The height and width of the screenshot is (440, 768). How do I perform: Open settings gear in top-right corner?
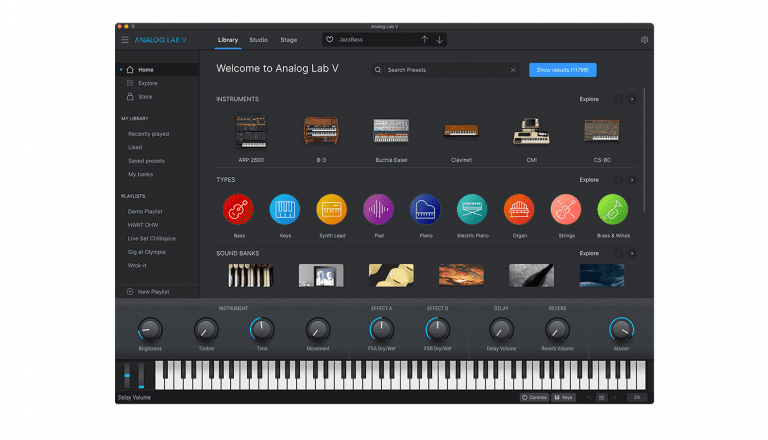click(644, 40)
